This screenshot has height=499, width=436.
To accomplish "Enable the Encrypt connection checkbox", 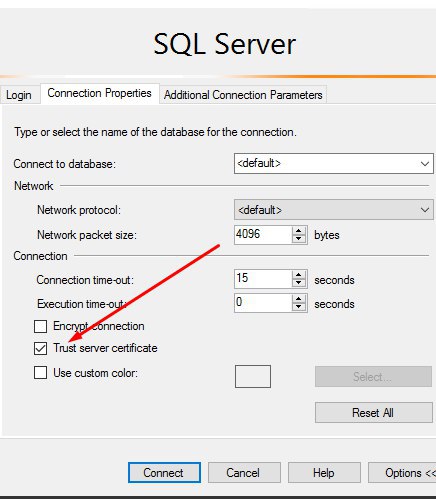I will (40, 326).
